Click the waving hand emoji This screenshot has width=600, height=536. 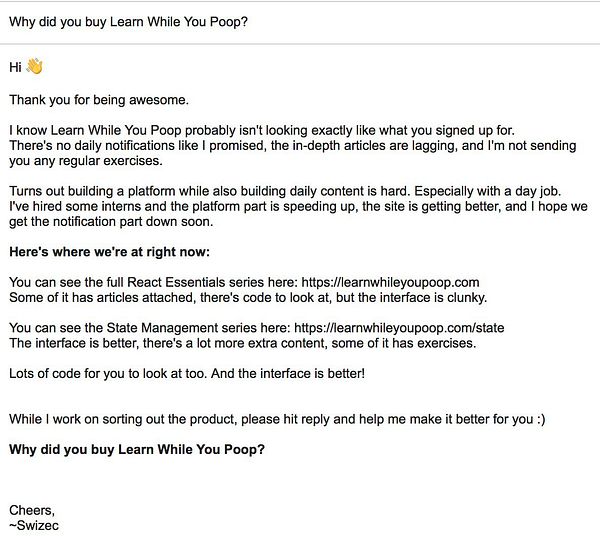33,69
